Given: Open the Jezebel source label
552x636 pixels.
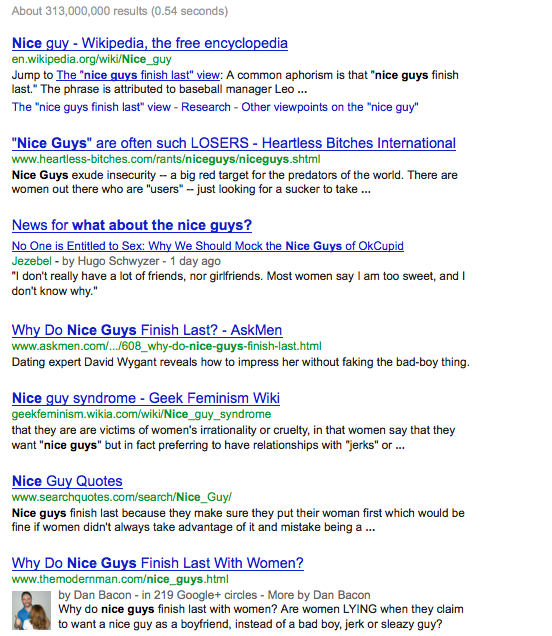Looking at the screenshot, I should (32, 261).
